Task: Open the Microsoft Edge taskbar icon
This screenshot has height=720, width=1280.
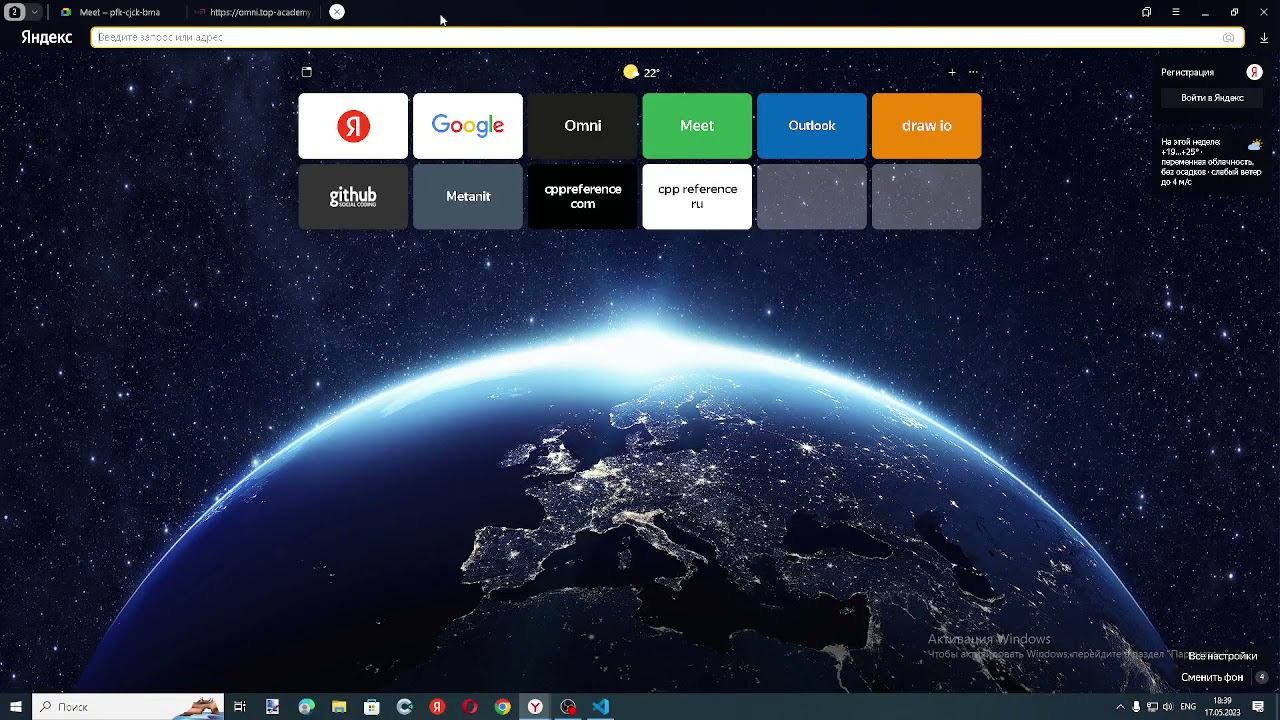Action: pyautogui.click(x=306, y=706)
